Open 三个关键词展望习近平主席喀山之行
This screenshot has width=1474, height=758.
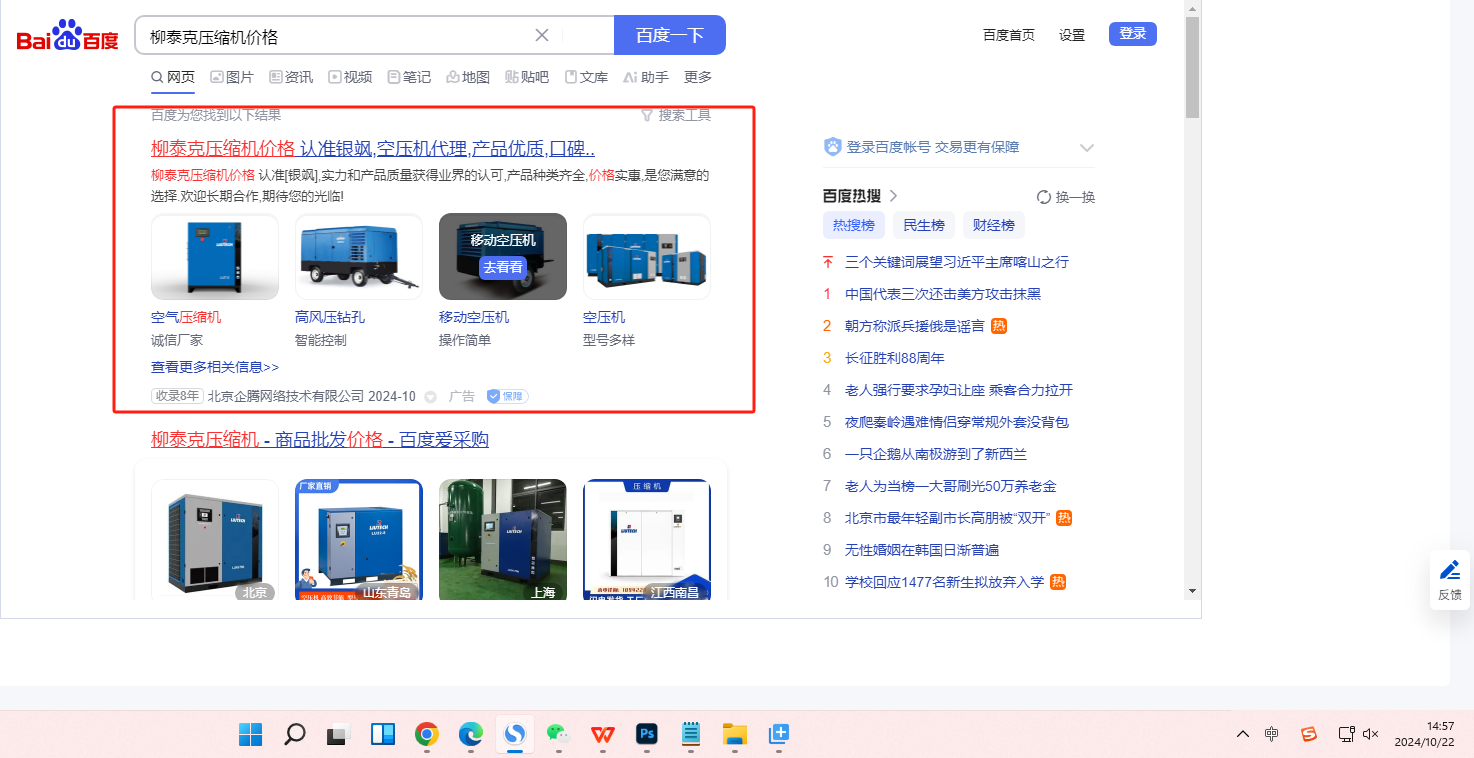(x=957, y=262)
